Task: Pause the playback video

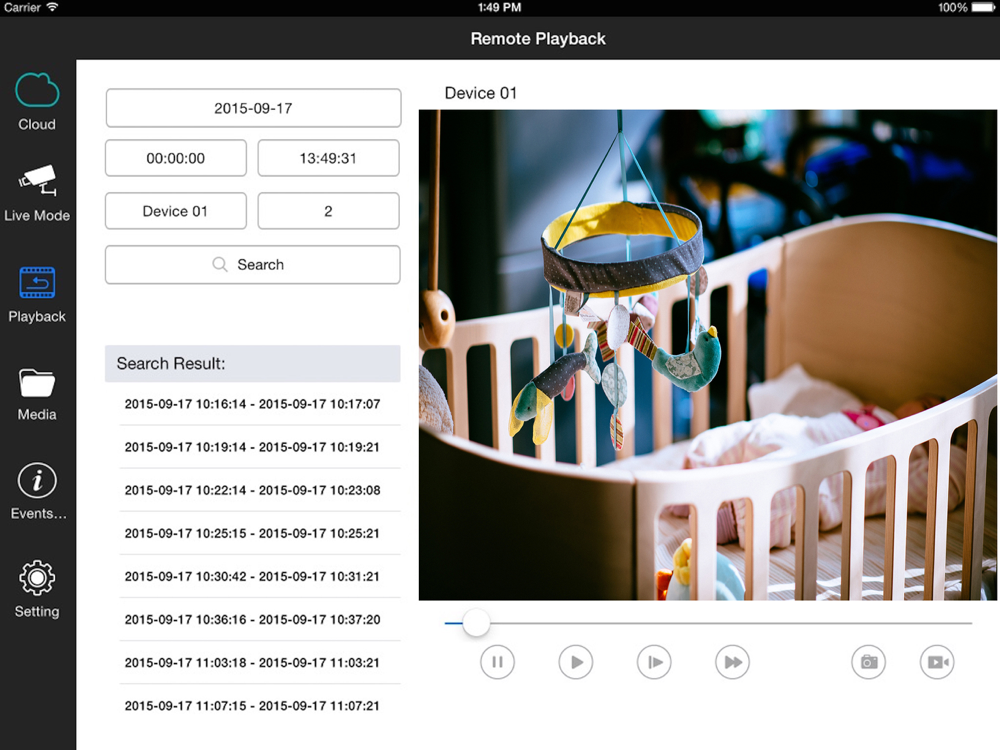Action: click(x=497, y=662)
